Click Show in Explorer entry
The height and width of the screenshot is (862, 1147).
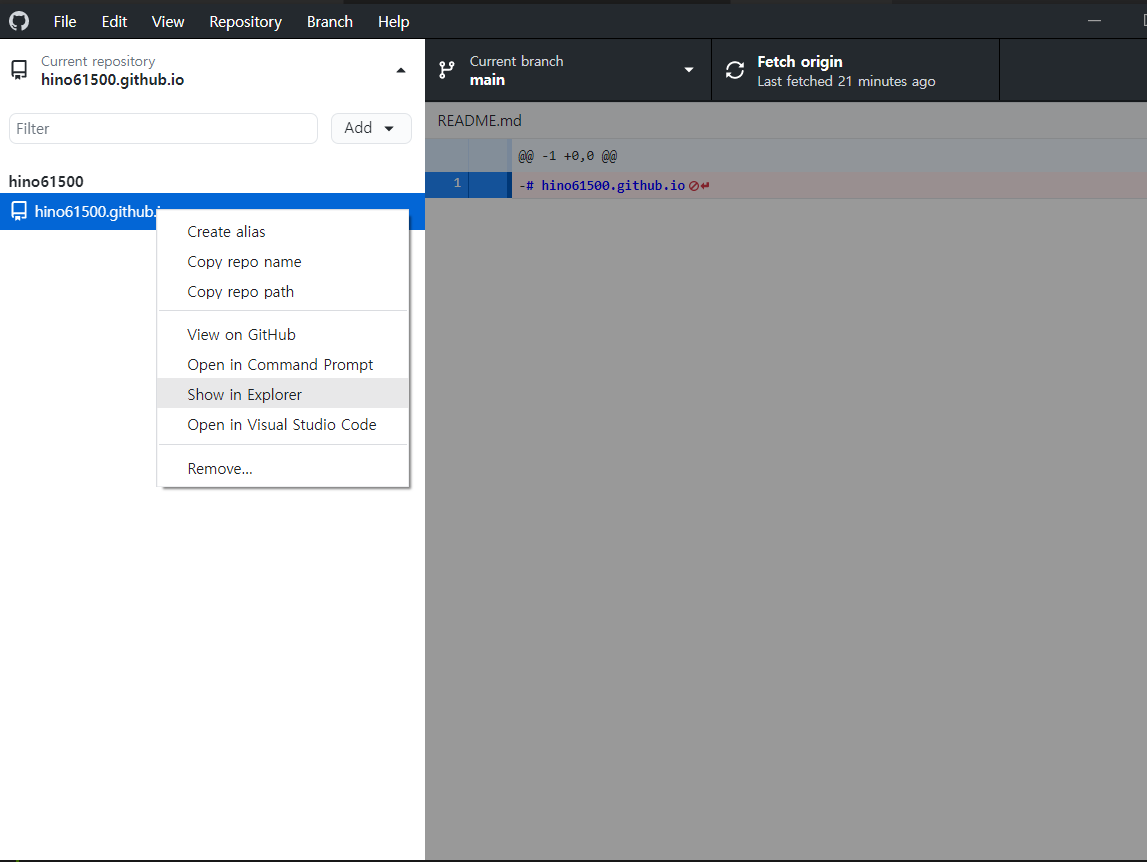[x=245, y=395]
